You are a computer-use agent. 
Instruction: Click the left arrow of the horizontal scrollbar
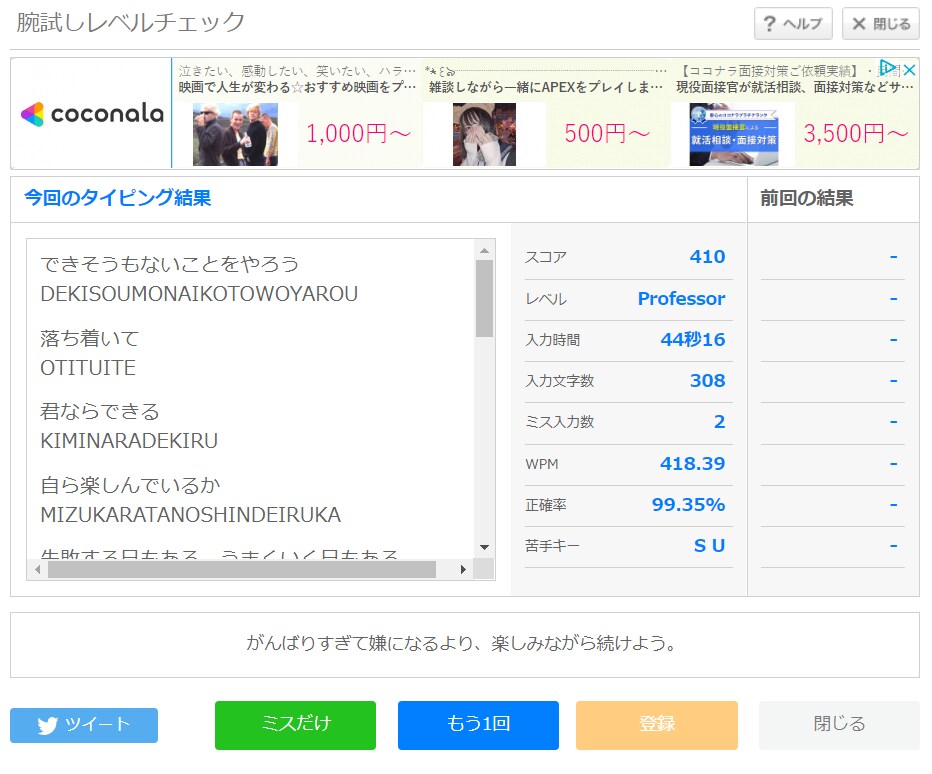(37, 570)
